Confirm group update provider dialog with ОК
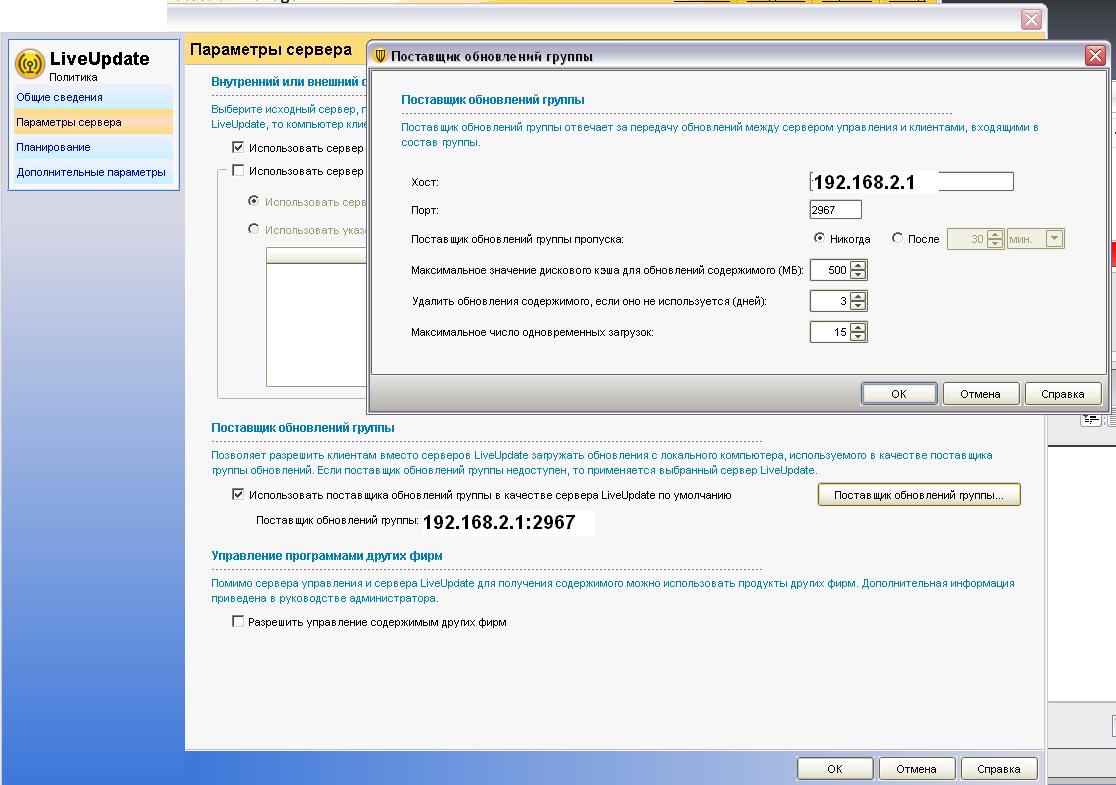This screenshot has height=785, width=1116. point(899,394)
